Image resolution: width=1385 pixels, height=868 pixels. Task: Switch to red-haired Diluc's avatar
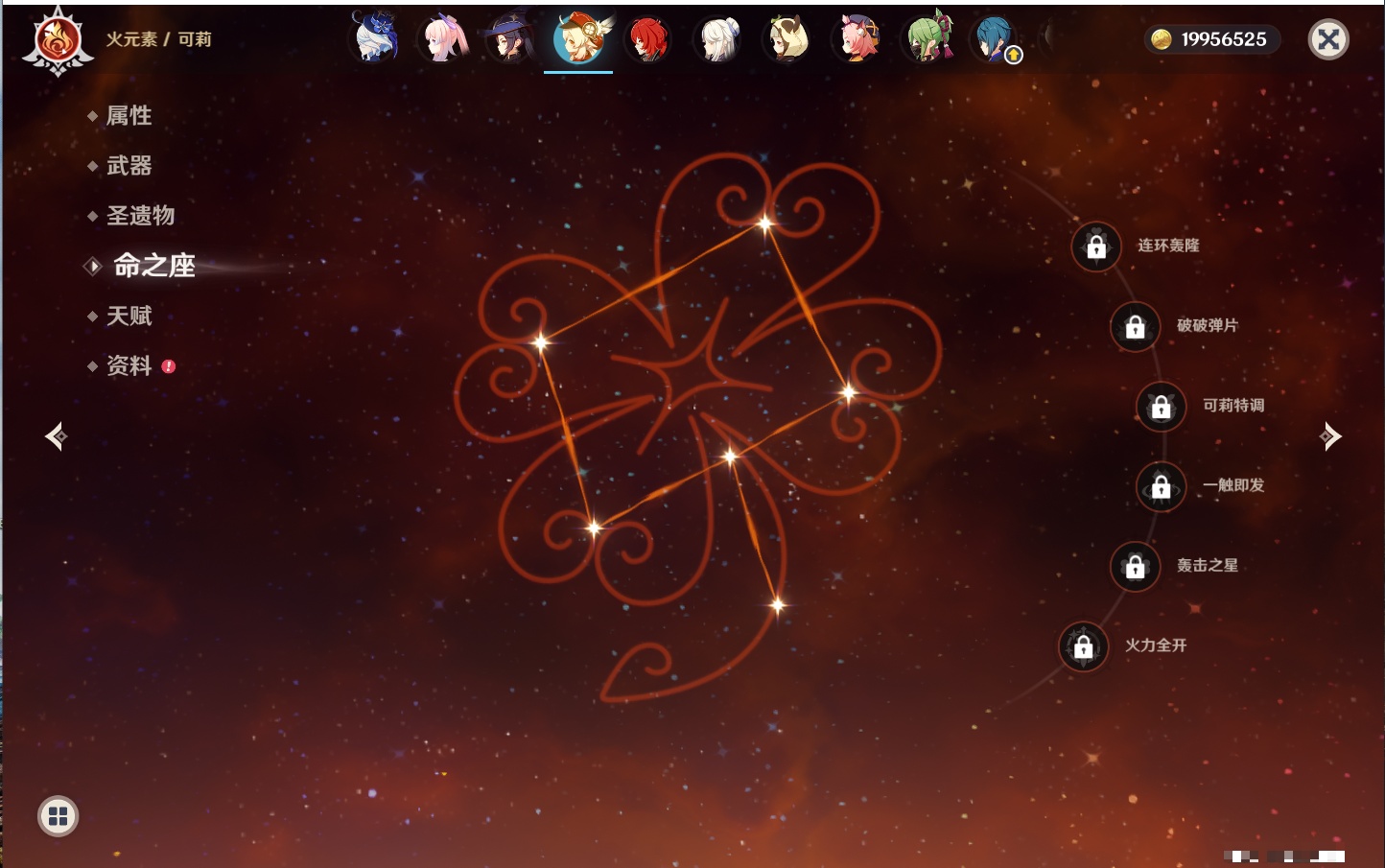click(647, 38)
